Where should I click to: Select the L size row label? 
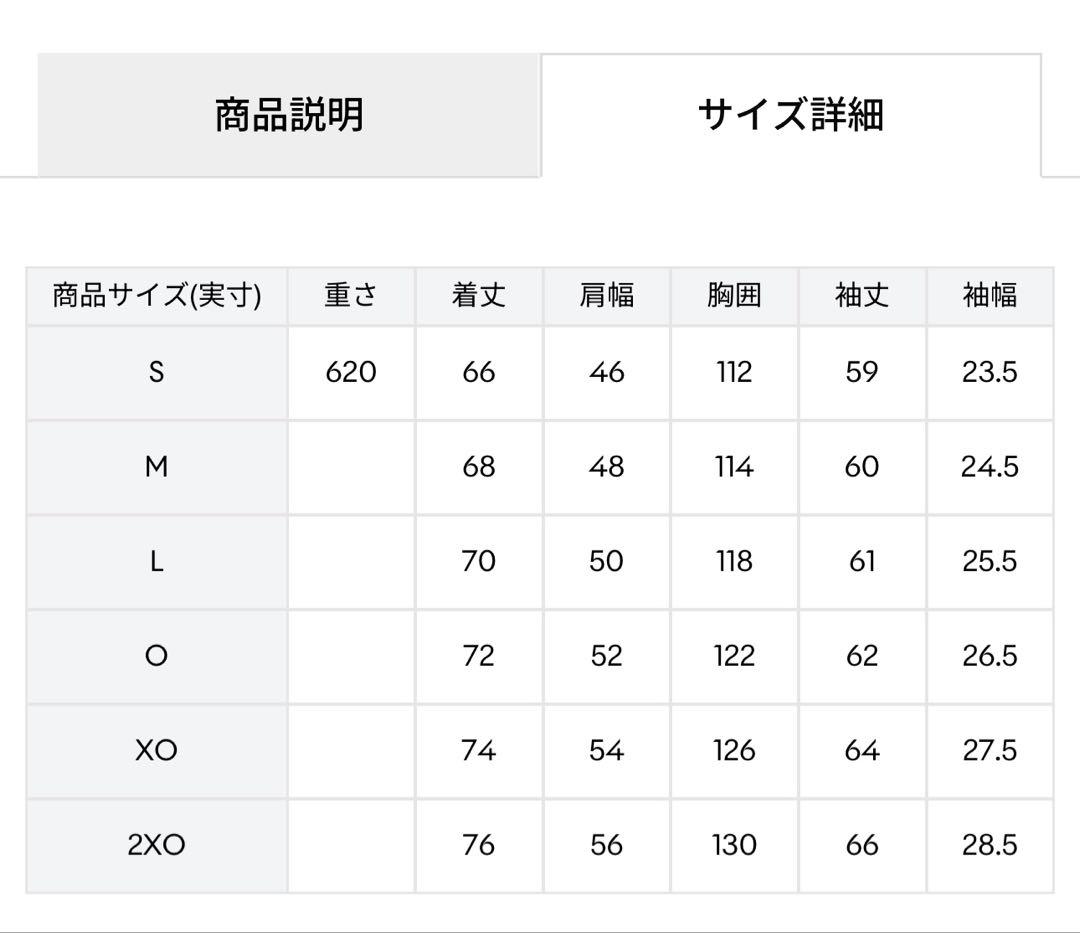pyautogui.click(x=157, y=561)
